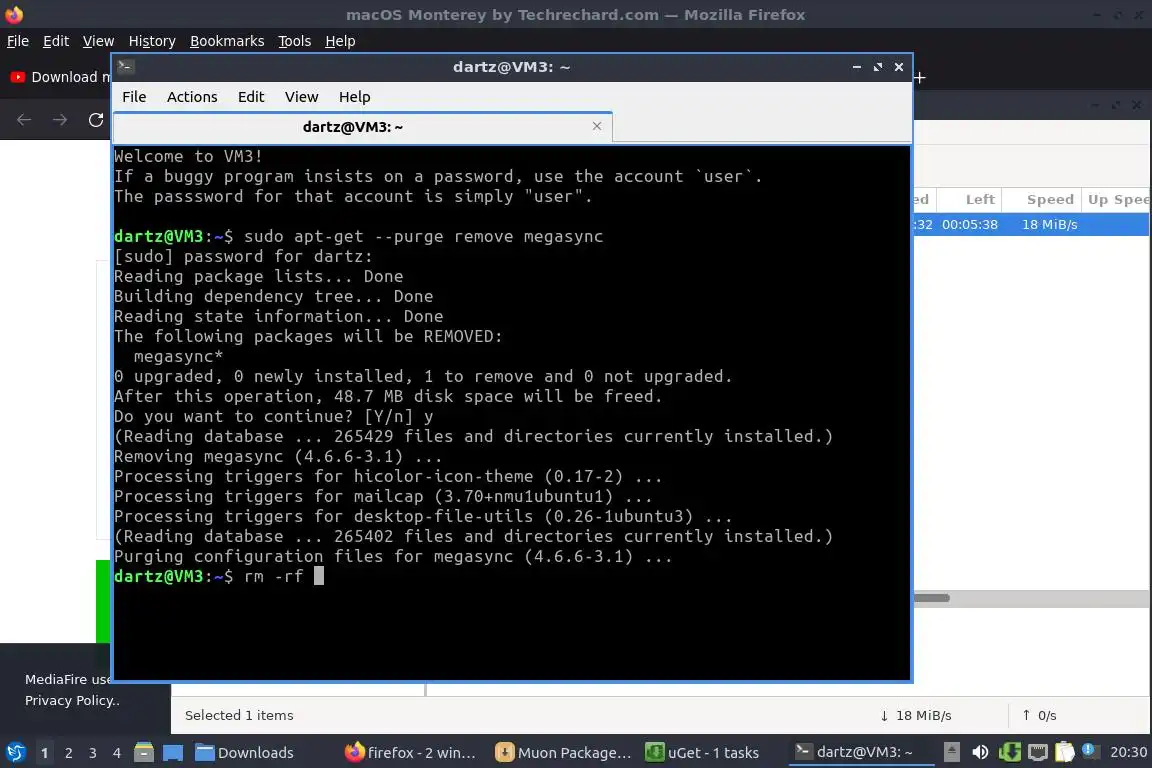Click the uGet horizontal scrollbar thumb
The height and width of the screenshot is (768, 1152).
click(x=932, y=597)
